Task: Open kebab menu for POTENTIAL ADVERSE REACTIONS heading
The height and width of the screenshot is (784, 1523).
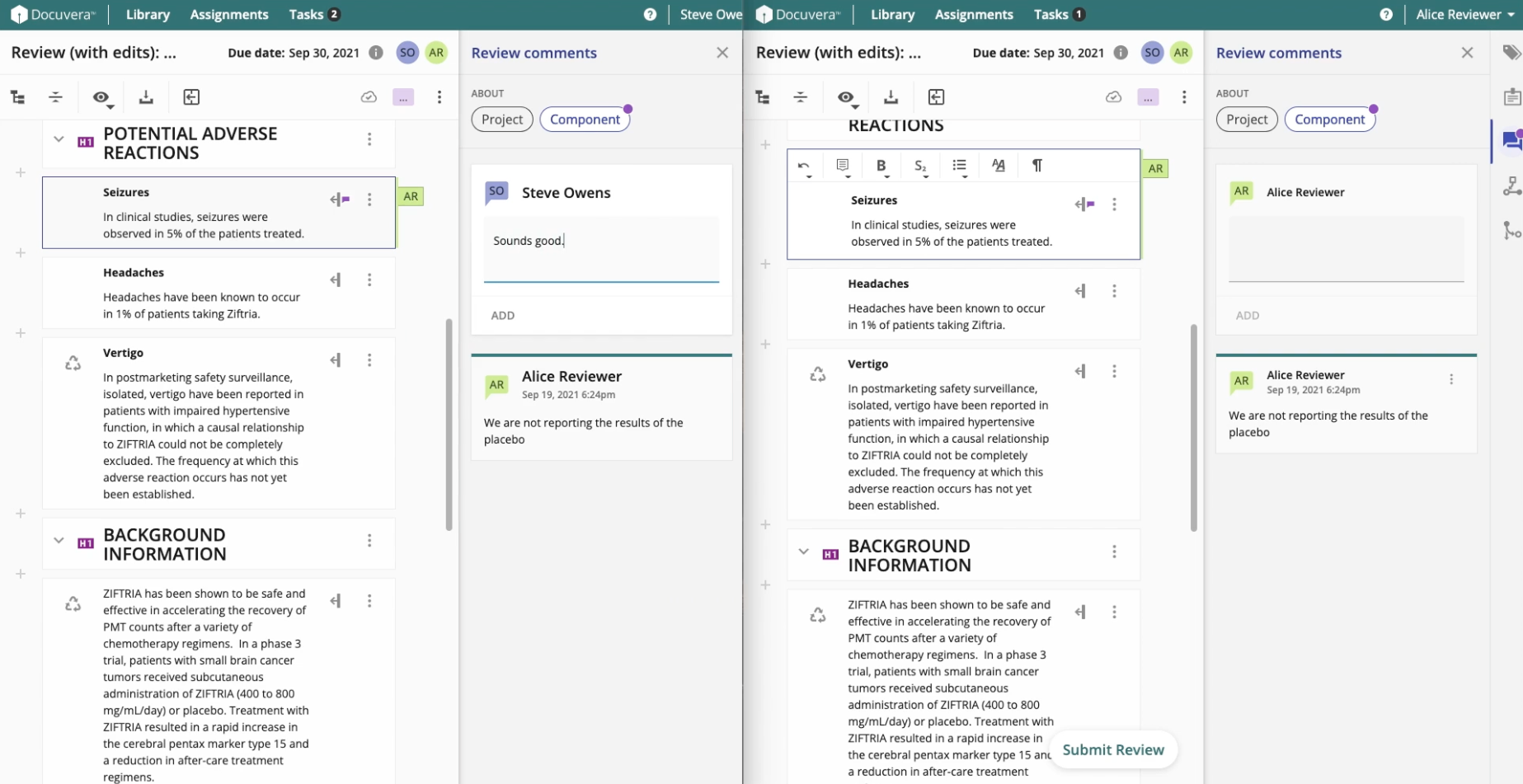Action: coord(369,139)
